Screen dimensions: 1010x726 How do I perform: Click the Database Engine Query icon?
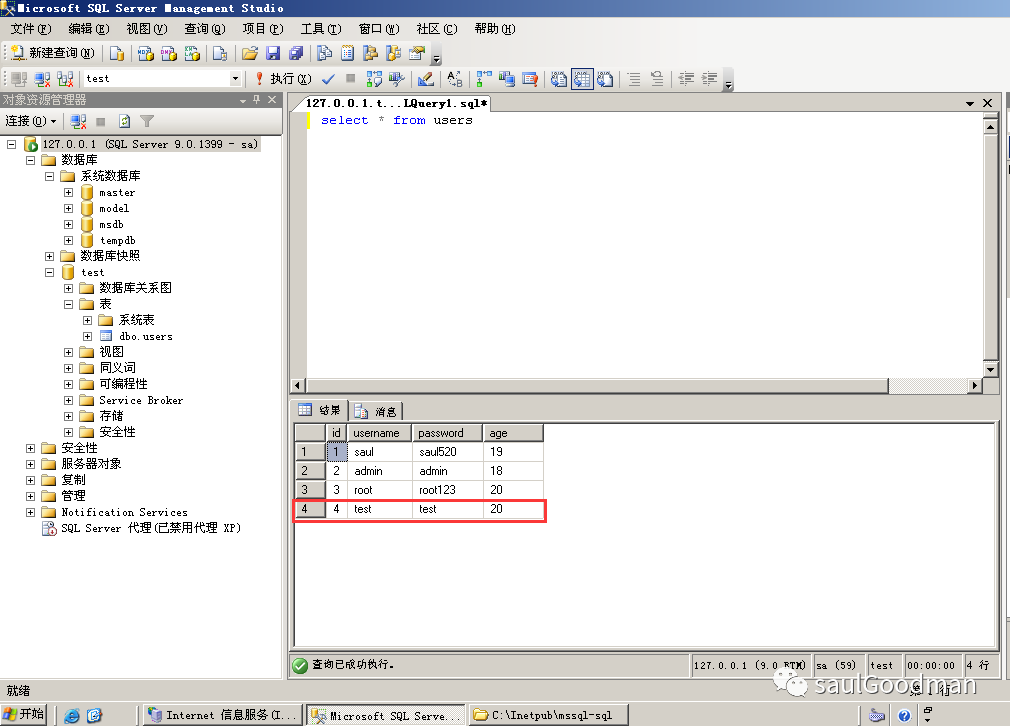(x=117, y=53)
